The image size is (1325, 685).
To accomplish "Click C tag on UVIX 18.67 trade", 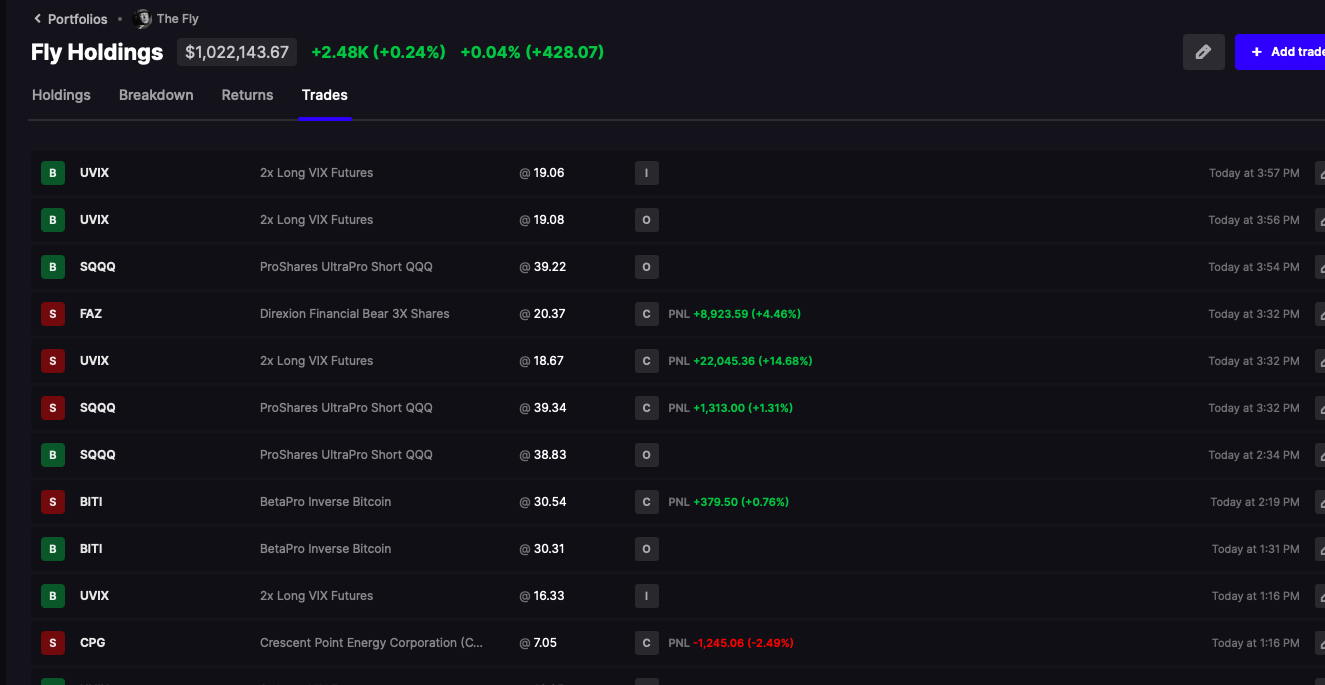I will 647,361.
